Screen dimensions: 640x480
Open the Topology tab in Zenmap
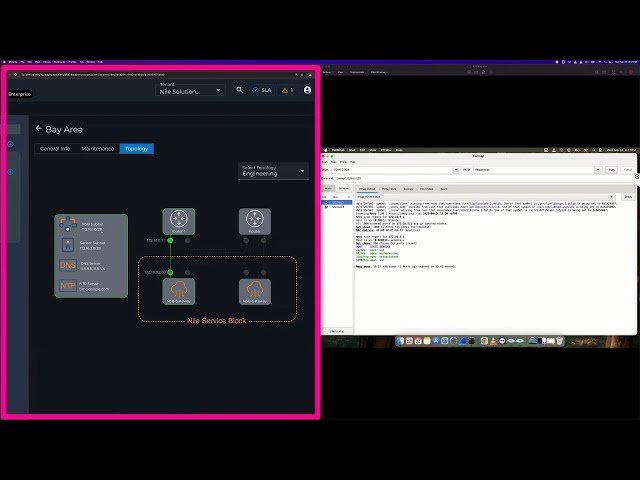(408, 189)
